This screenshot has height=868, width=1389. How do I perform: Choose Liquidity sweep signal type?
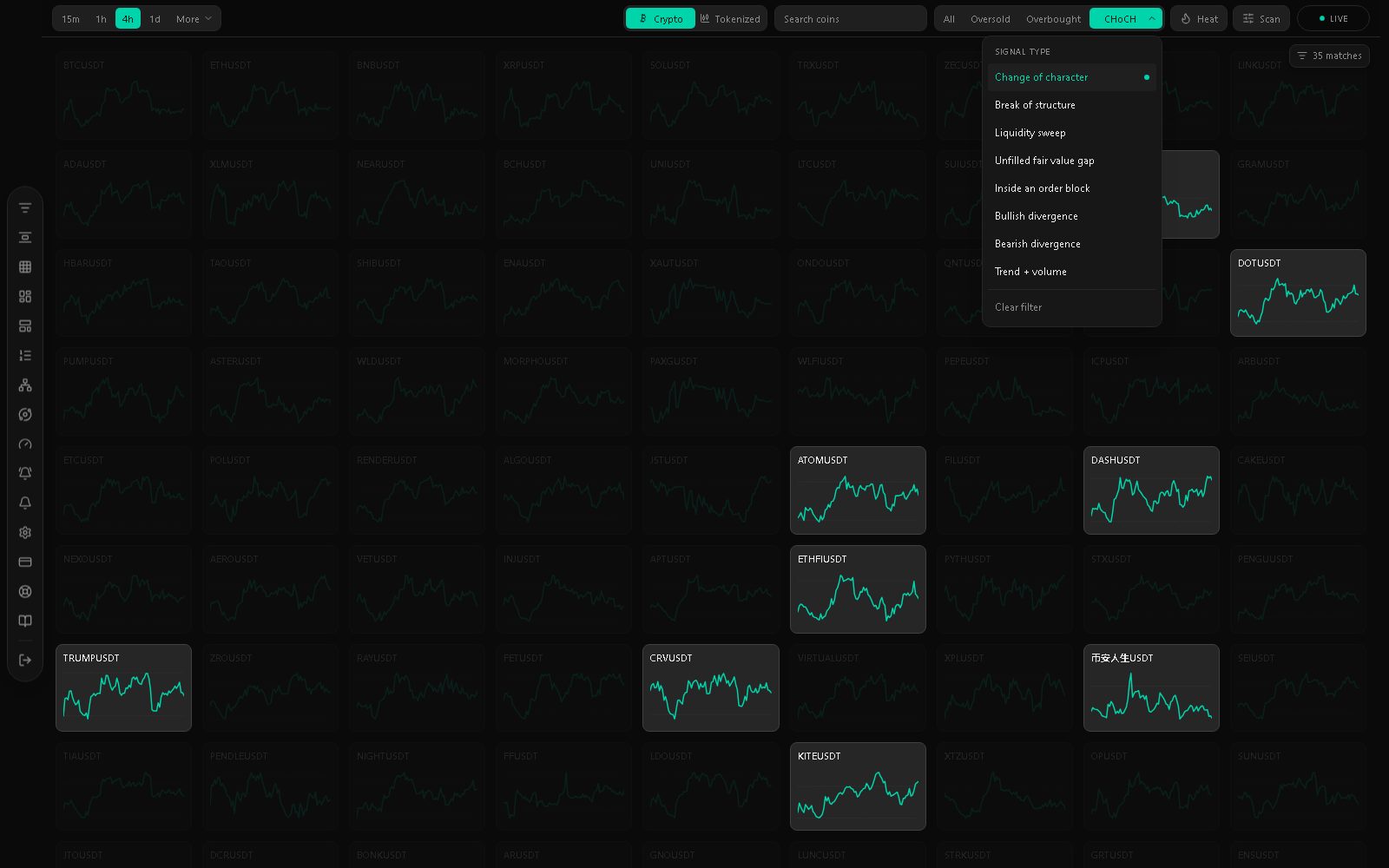pos(1072,133)
